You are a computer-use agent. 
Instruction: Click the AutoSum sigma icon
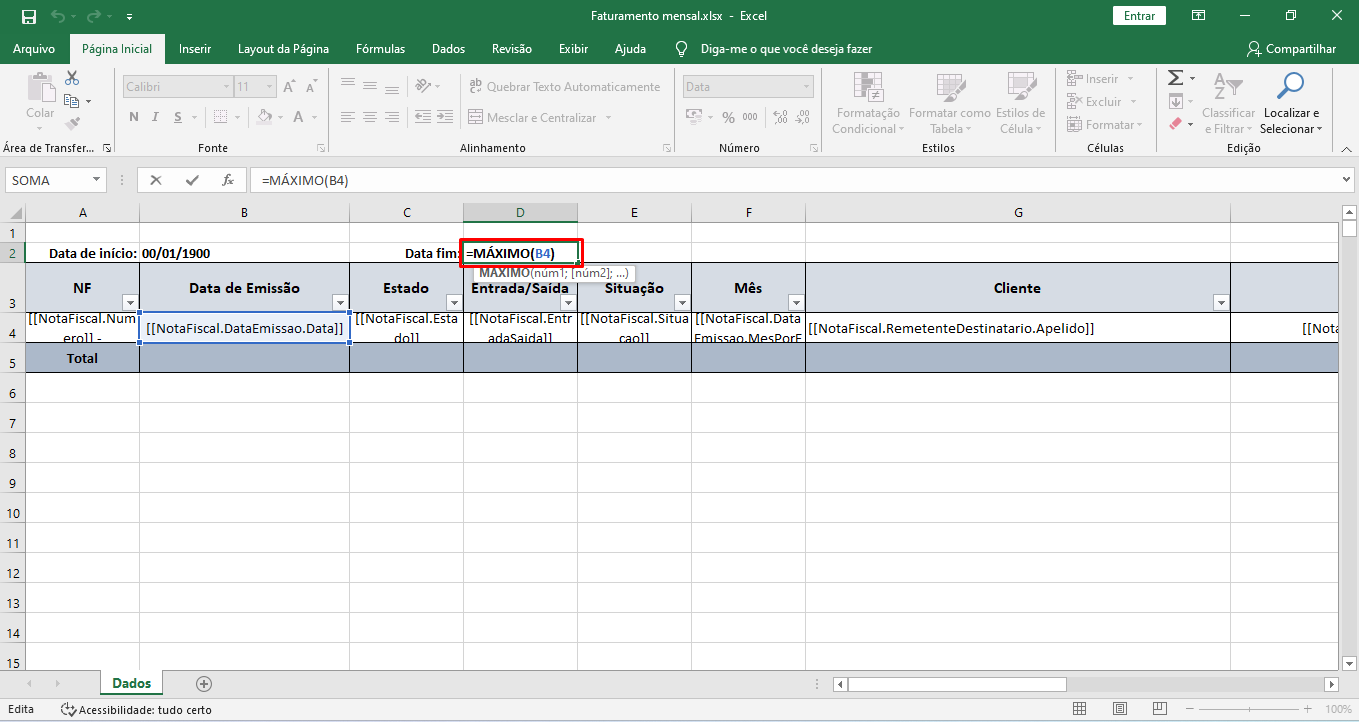click(x=1176, y=78)
